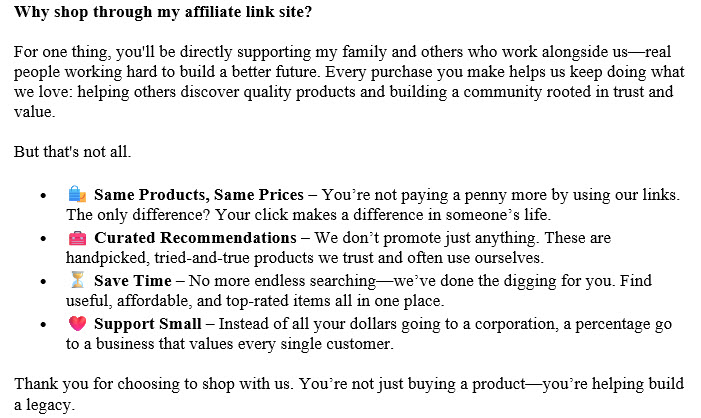
Task: Click the third bullet point marker
Action: [x=43, y=281]
